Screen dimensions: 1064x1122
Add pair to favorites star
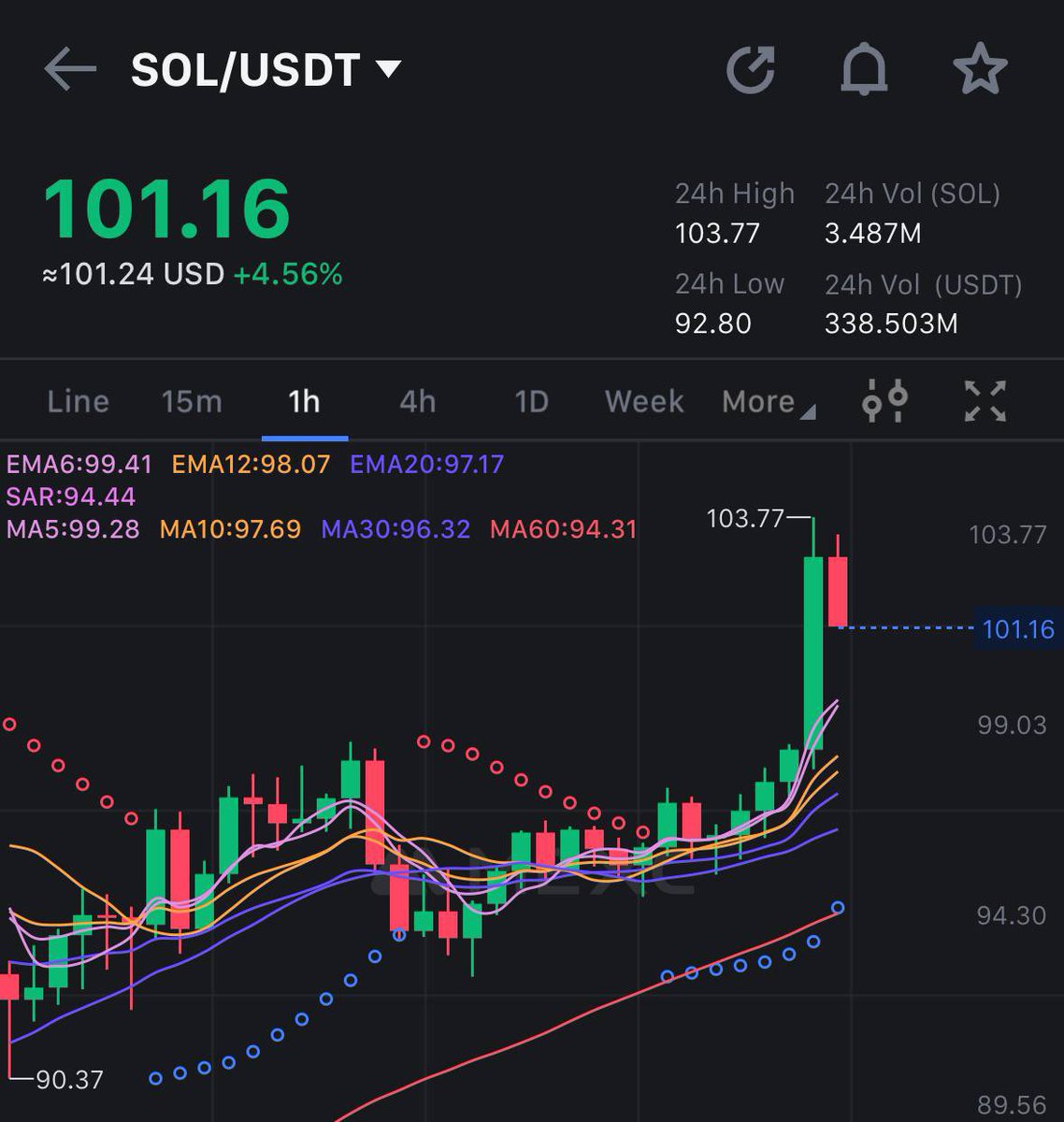click(980, 70)
